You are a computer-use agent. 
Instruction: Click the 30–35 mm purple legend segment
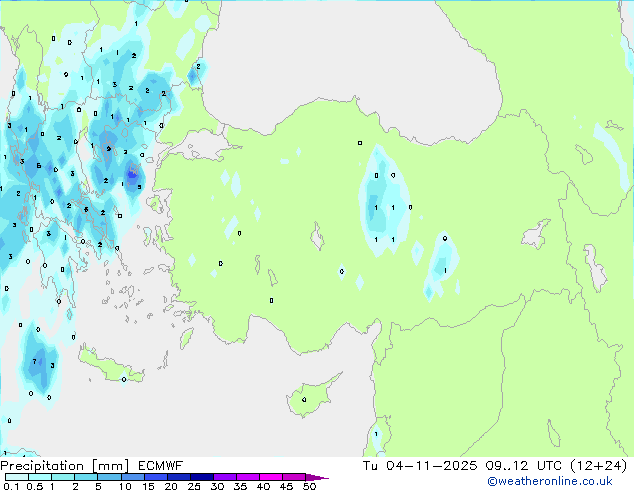point(225,477)
